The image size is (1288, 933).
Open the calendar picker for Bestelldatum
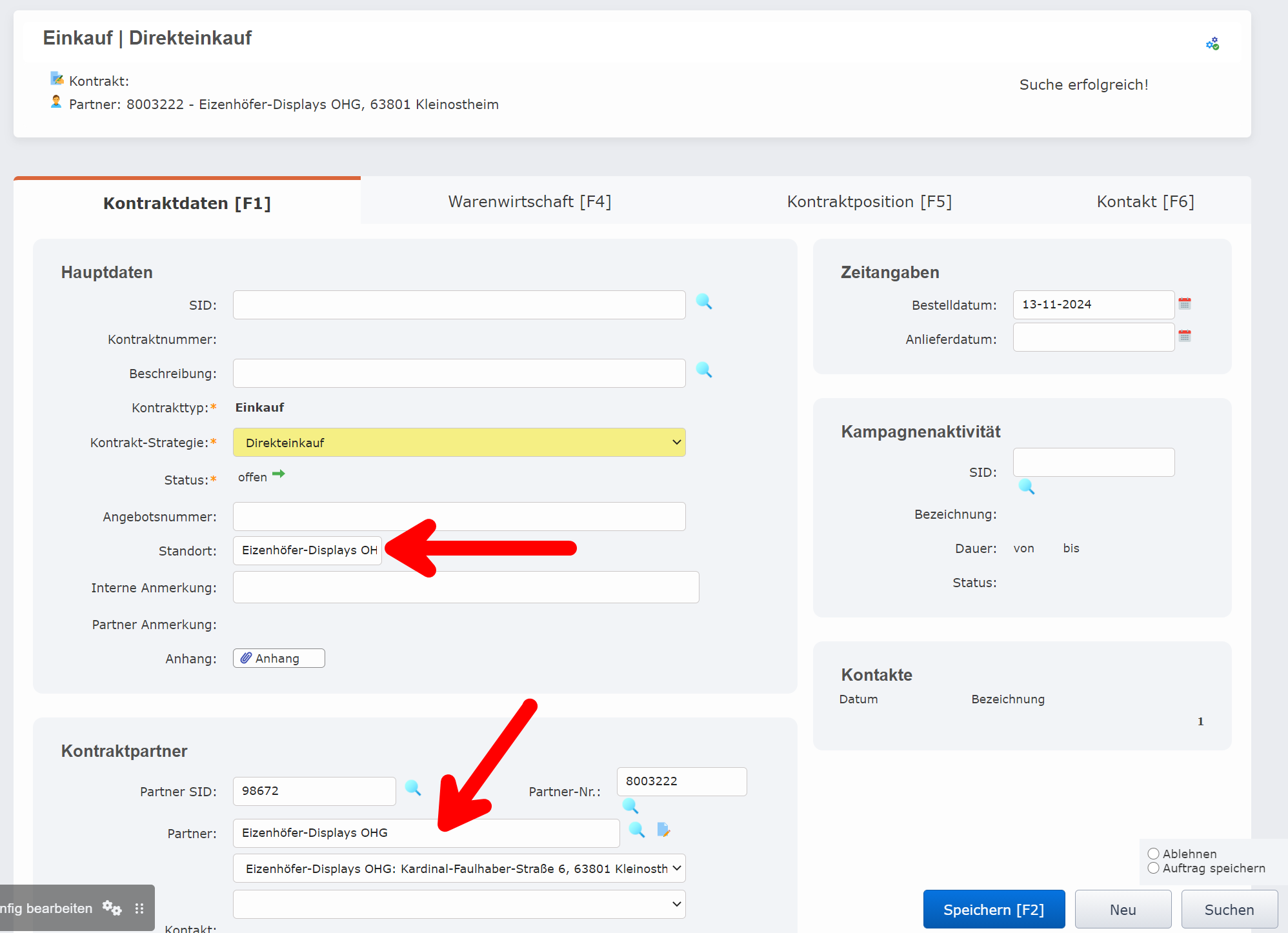point(1185,303)
